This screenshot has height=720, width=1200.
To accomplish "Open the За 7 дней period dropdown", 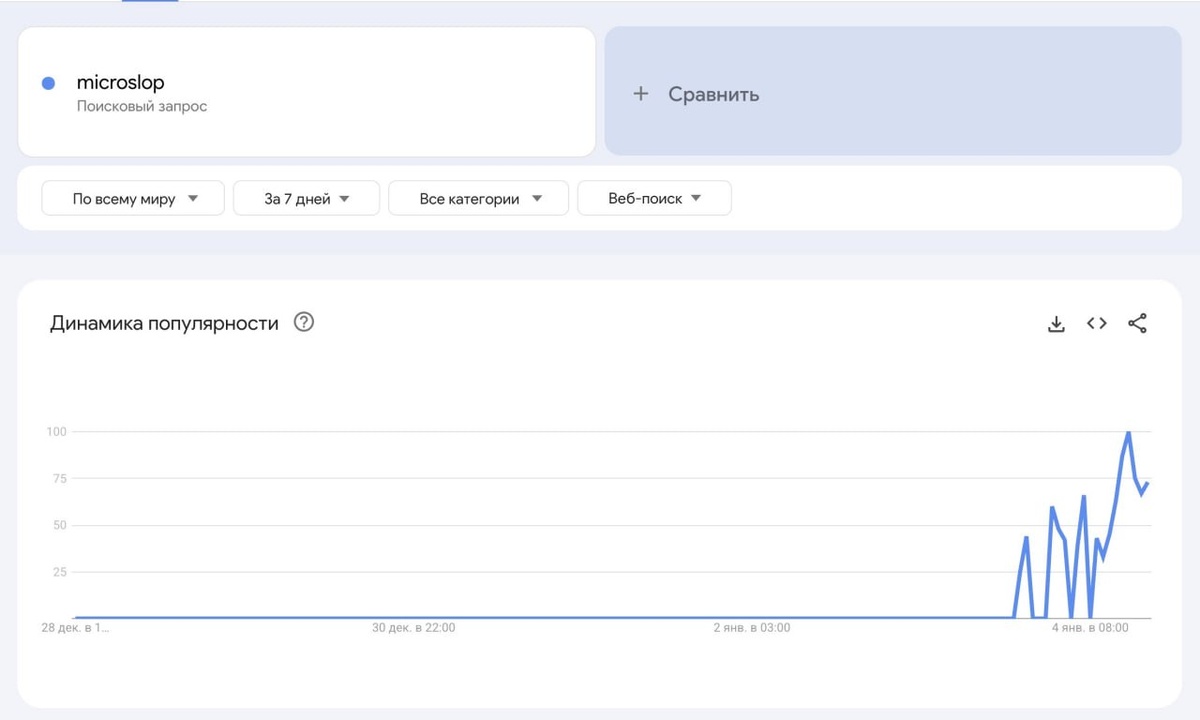I will (x=306, y=198).
